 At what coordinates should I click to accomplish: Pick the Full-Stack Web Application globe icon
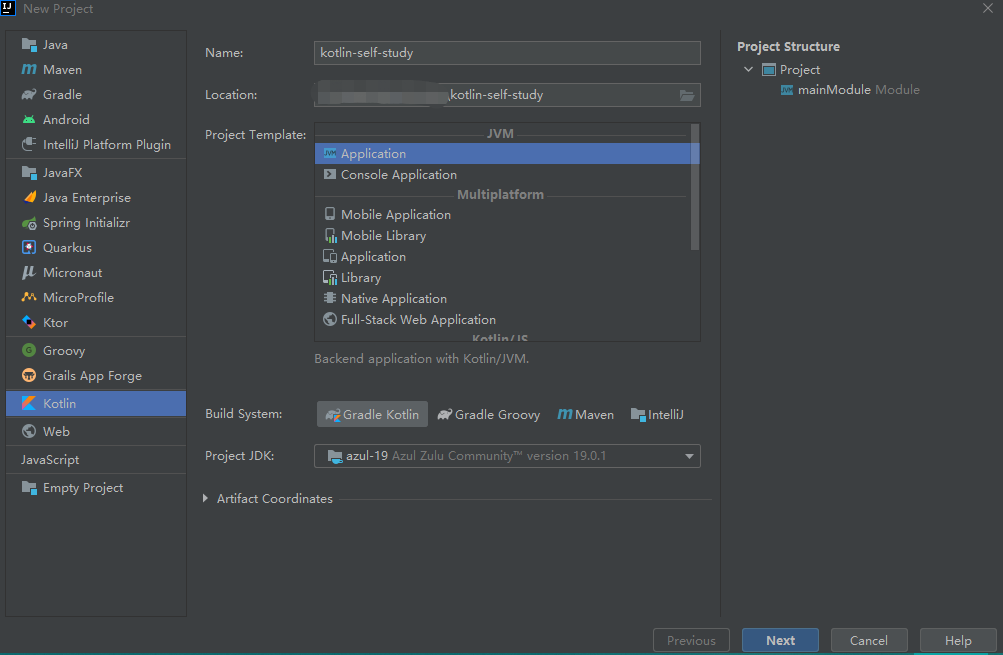click(330, 319)
